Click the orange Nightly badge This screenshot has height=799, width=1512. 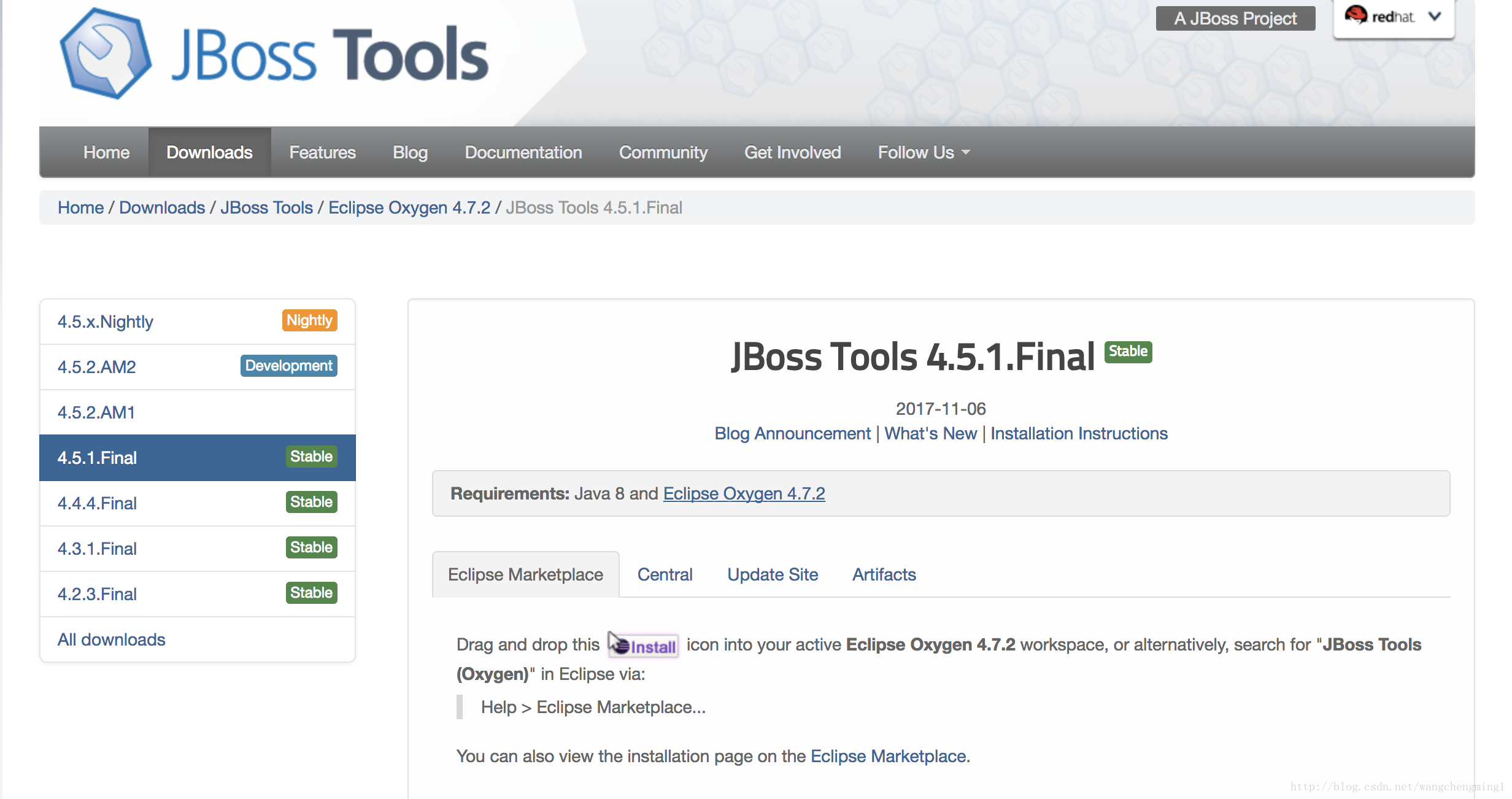(x=309, y=320)
